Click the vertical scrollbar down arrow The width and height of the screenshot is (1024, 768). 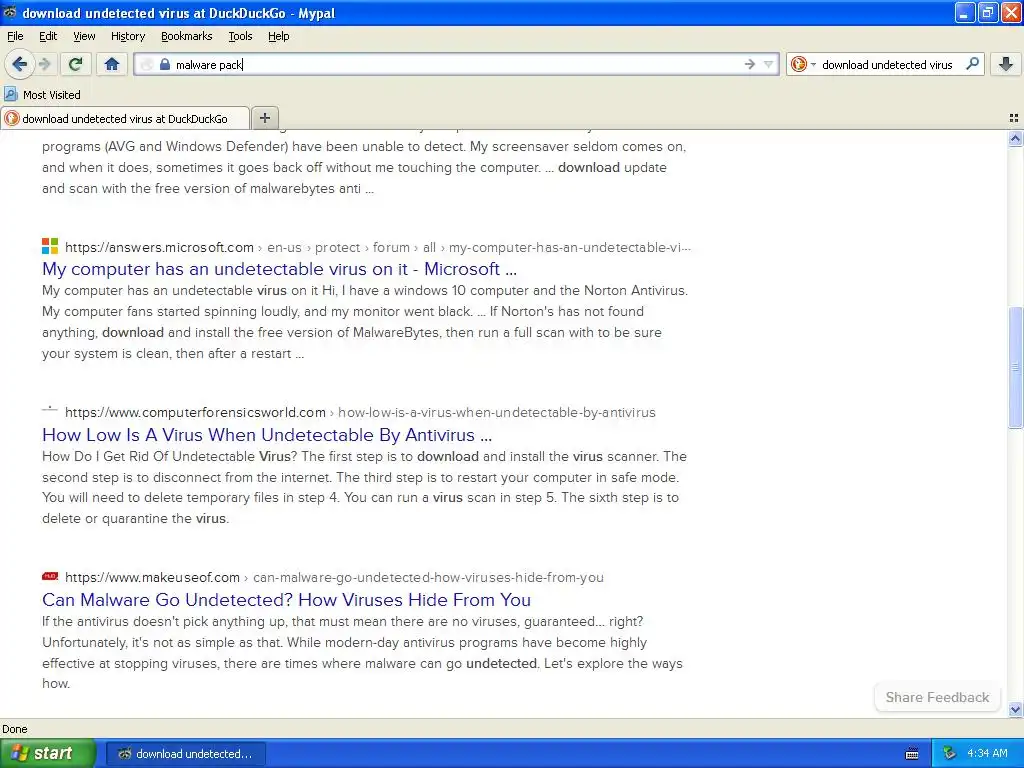1015,709
